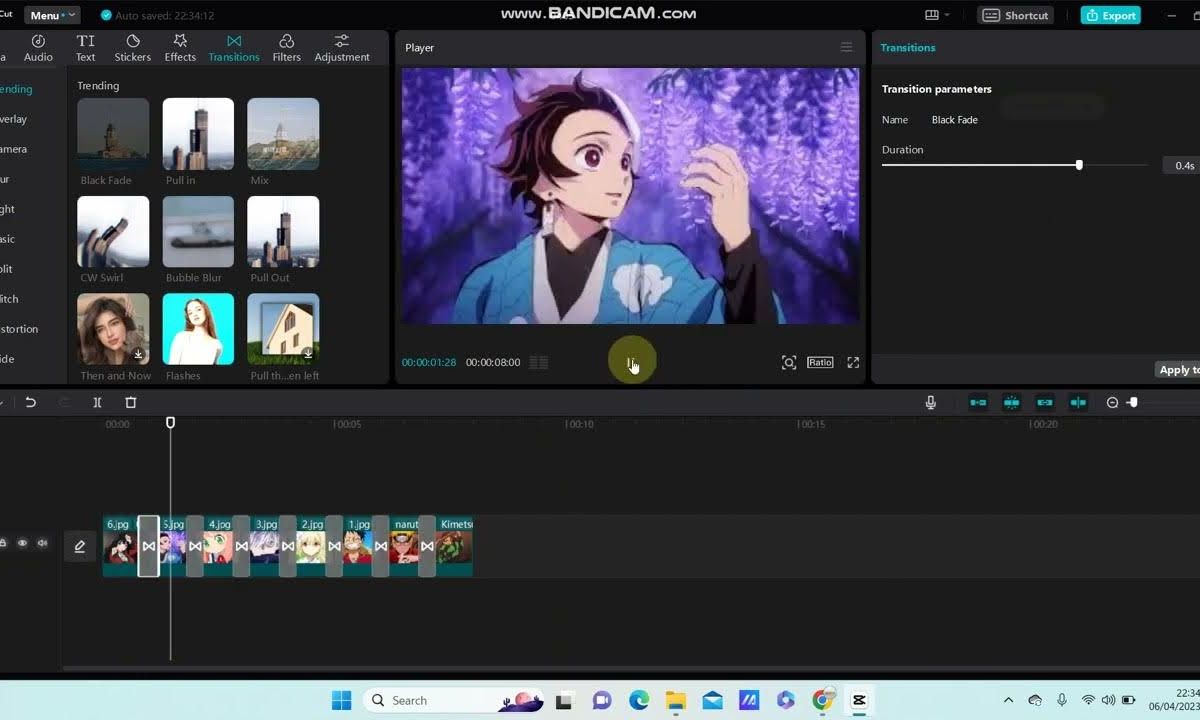Toggle preview axis in timeline toolbar
Screen dimensions: 1200x720
click(1078, 402)
